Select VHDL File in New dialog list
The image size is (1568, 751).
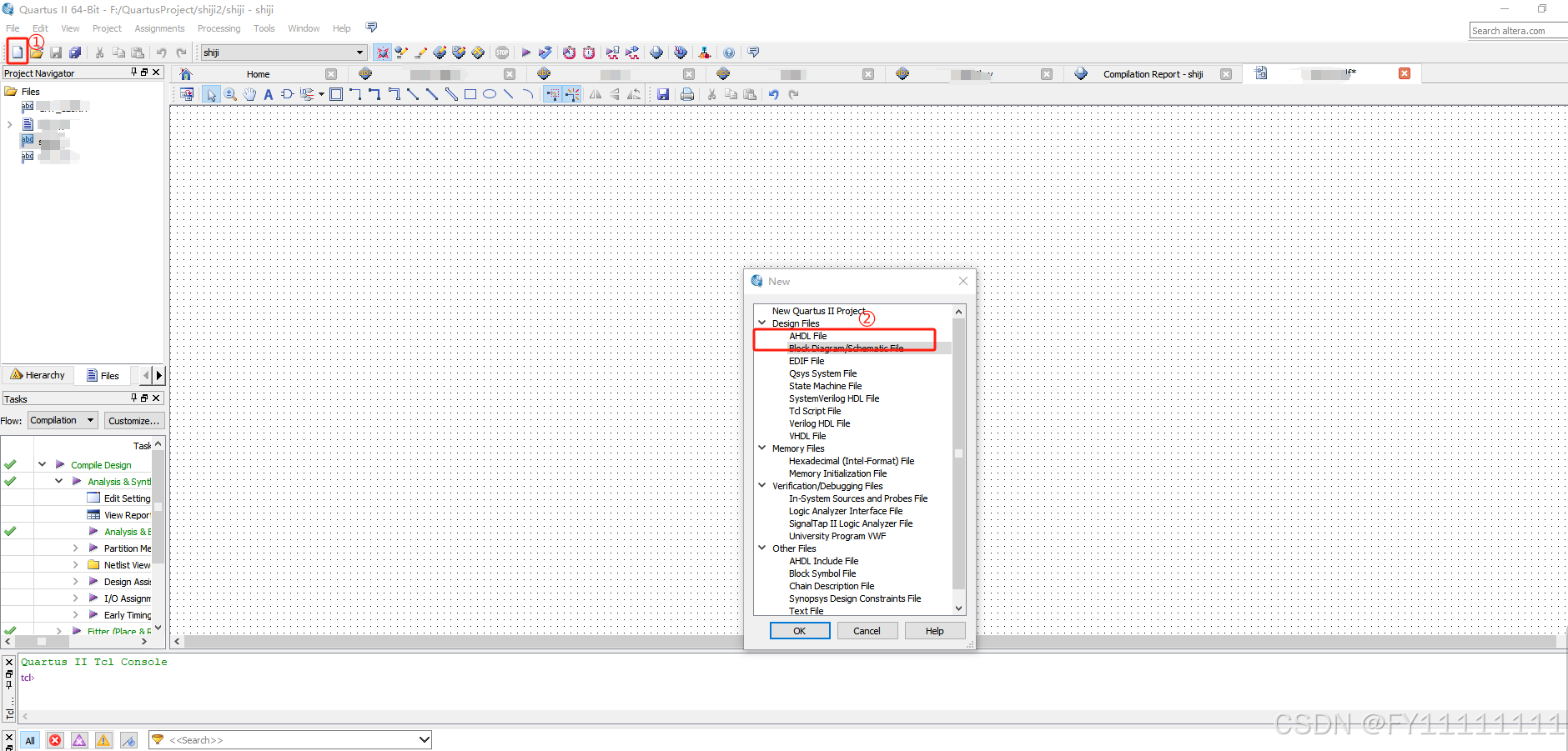point(807,436)
